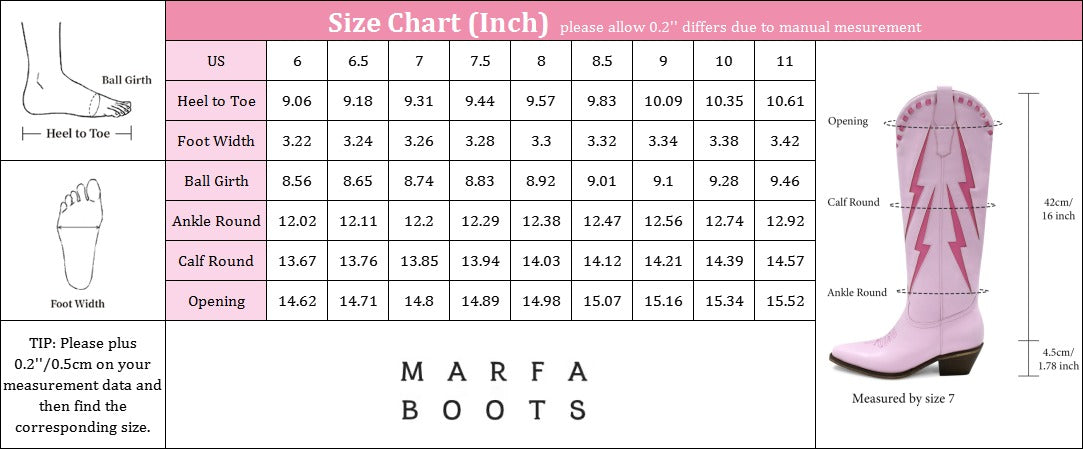Click the 4.5cm/1.78 inch heel height label

[x=1056, y=358]
